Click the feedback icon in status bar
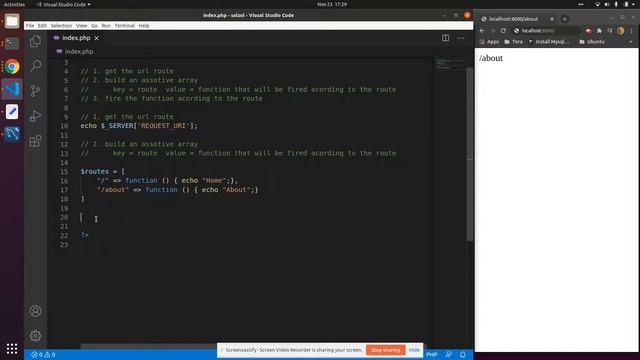Viewport: 640px width, 360px height. 449,355
